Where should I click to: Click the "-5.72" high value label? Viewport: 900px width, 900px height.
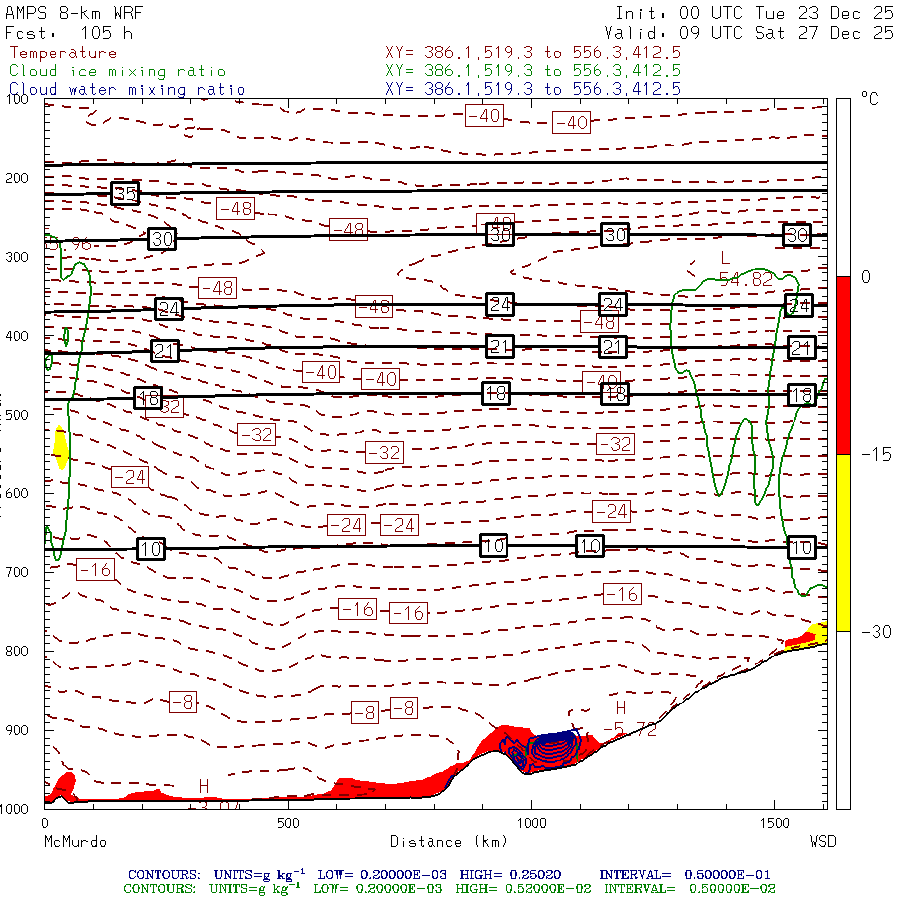pyautogui.click(x=630, y=730)
